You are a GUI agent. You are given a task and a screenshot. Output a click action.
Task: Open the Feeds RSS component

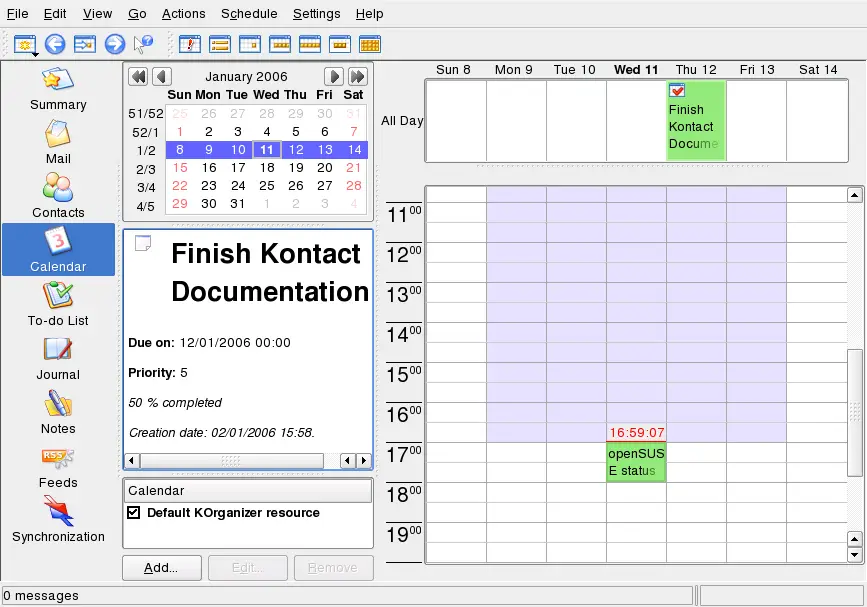[58, 466]
